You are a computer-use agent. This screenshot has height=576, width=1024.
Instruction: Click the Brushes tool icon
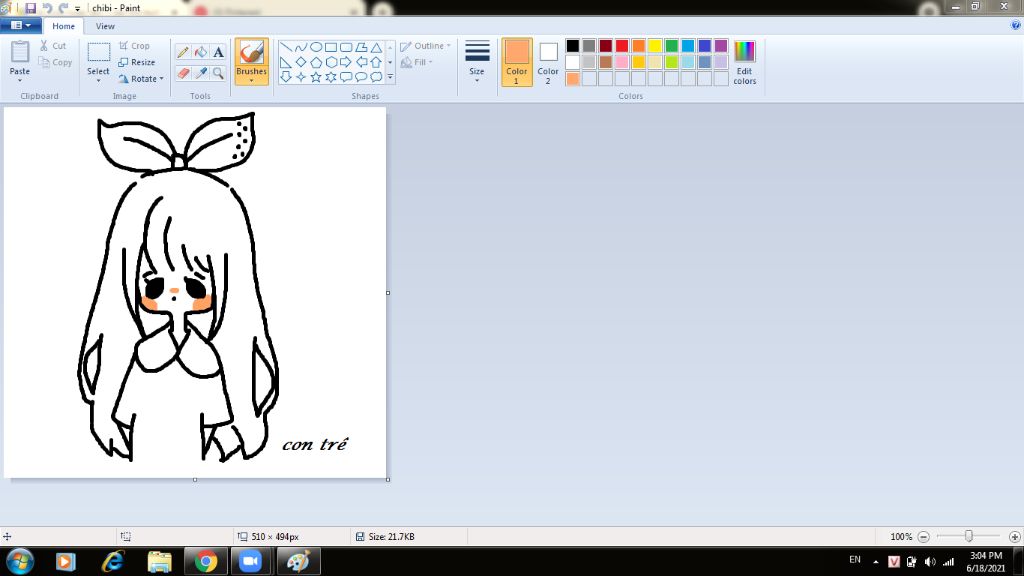pos(251,52)
